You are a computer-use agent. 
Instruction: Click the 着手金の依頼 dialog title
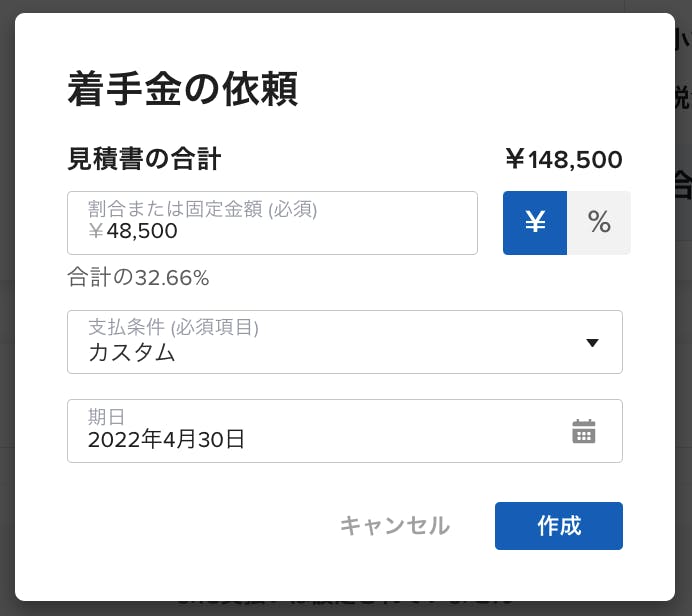[183, 89]
